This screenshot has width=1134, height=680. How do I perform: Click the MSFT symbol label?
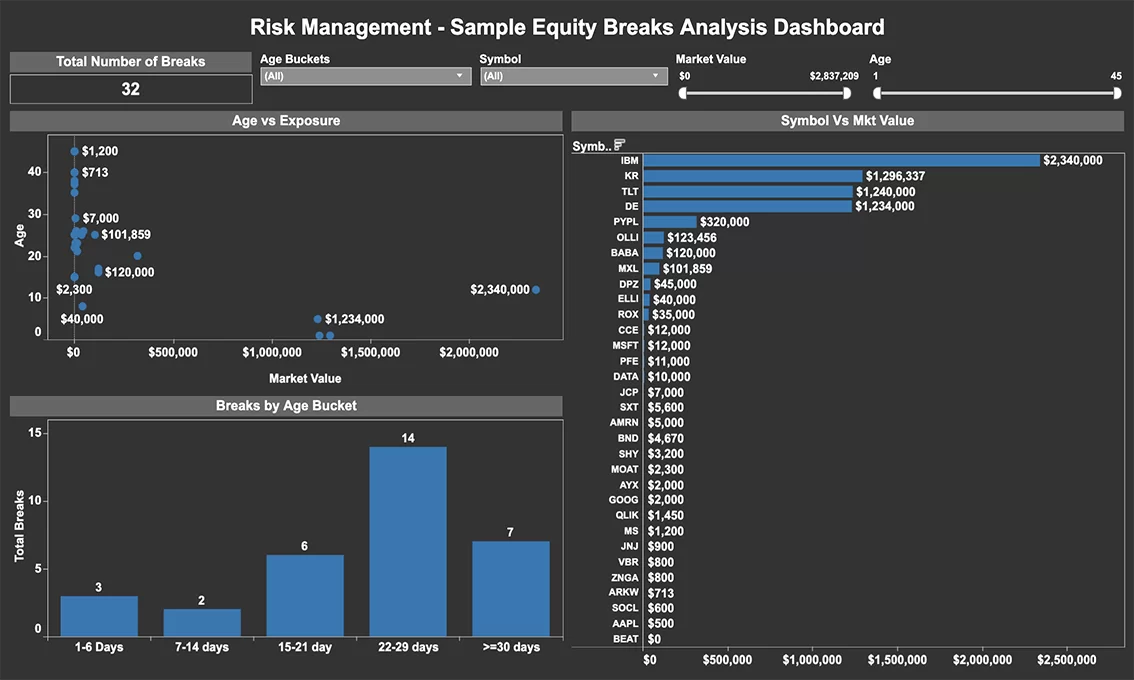click(626, 346)
